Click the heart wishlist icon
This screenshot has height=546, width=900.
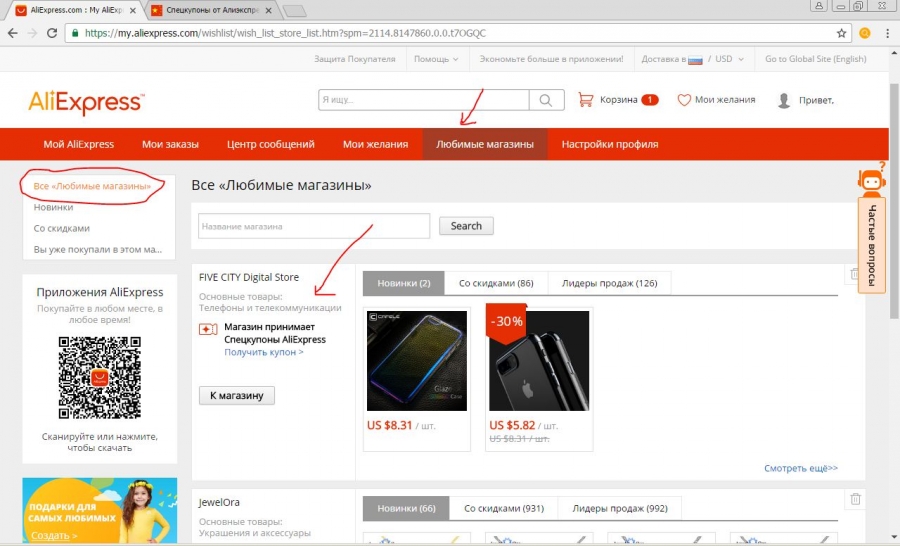684,100
